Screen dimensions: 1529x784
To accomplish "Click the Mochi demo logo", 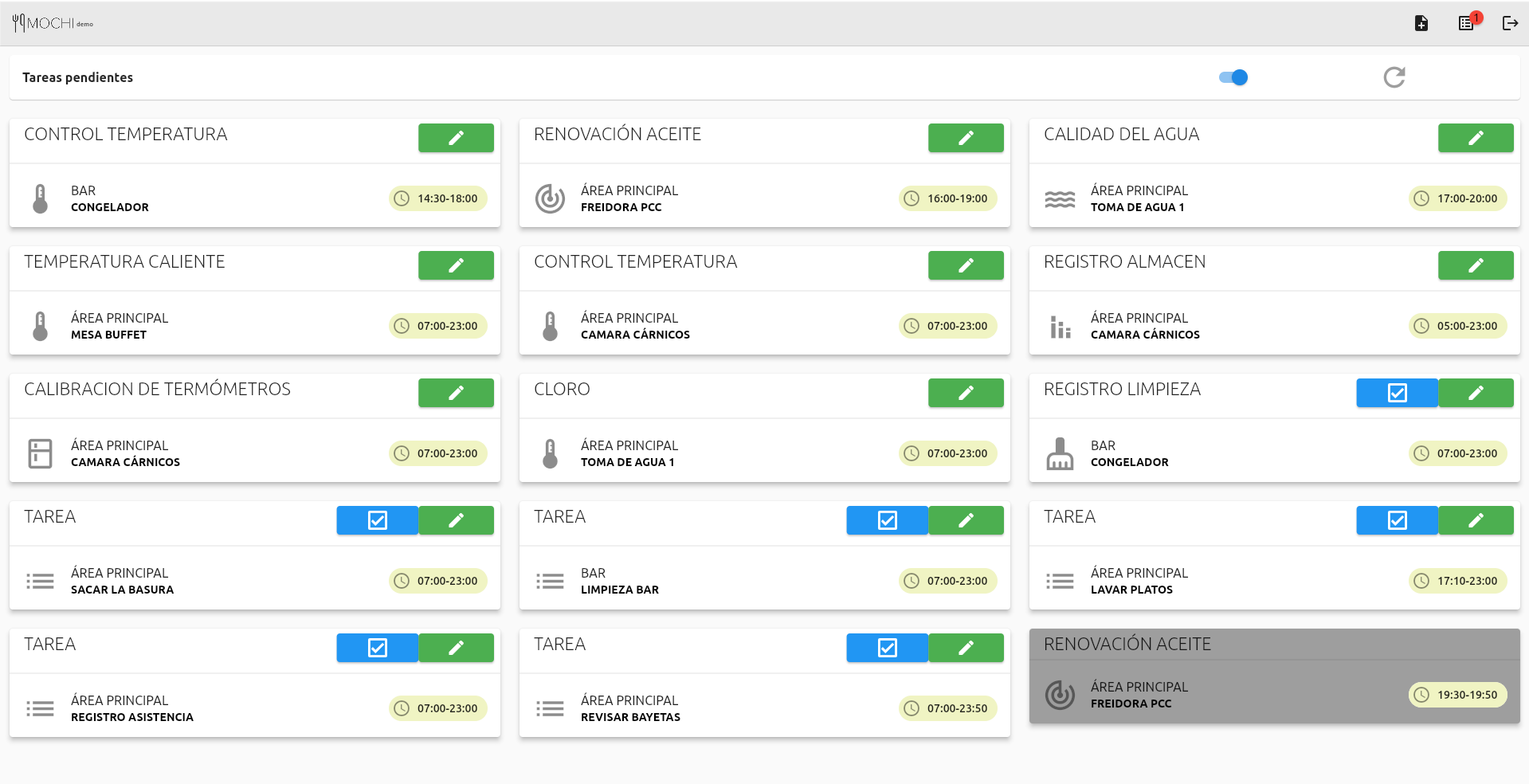I will pyautogui.click(x=53, y=23).
